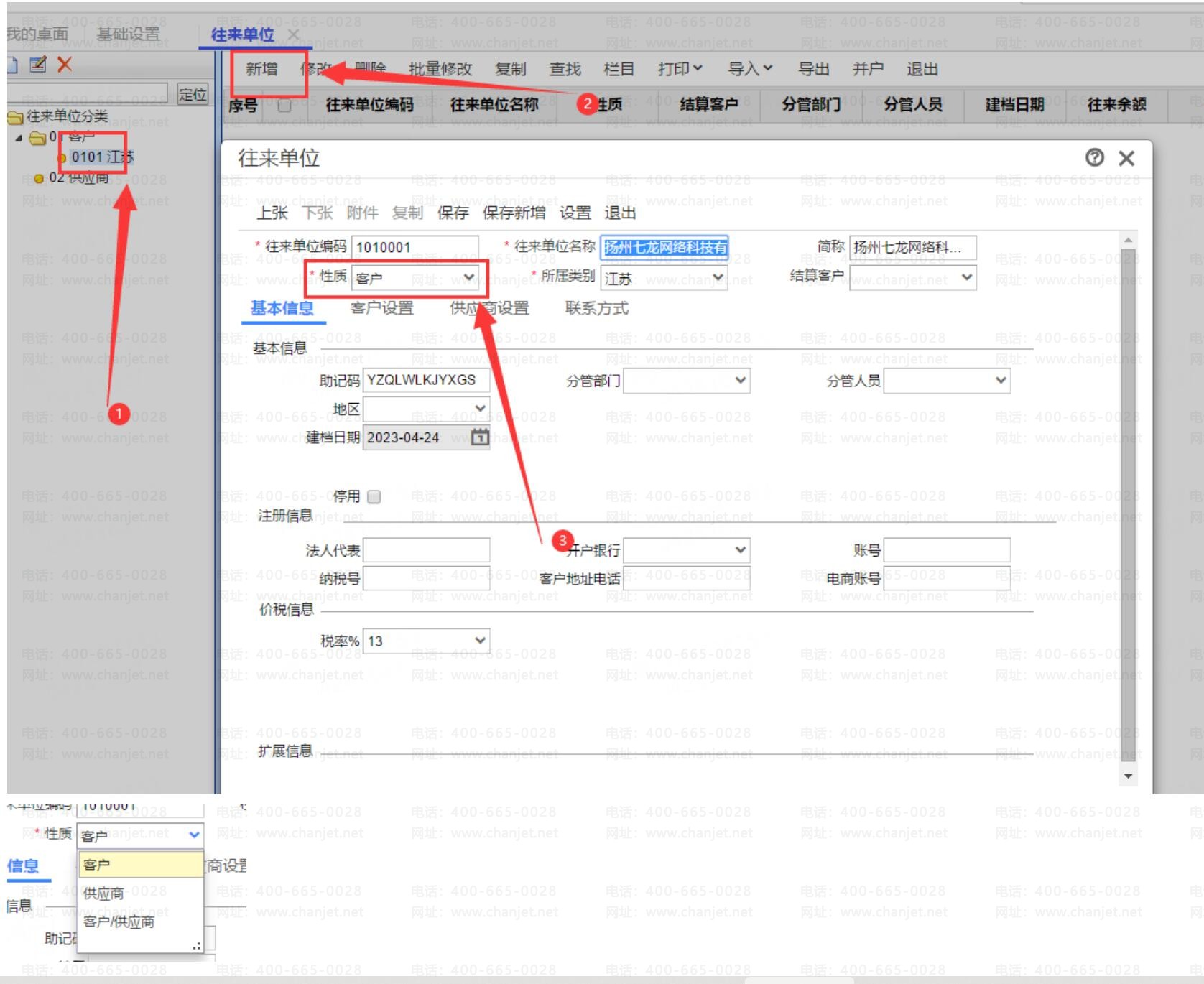The image size is (1204, 984).
Task: Click the 账号 input field
Action: pyautogui.click(x=947, y=550)
